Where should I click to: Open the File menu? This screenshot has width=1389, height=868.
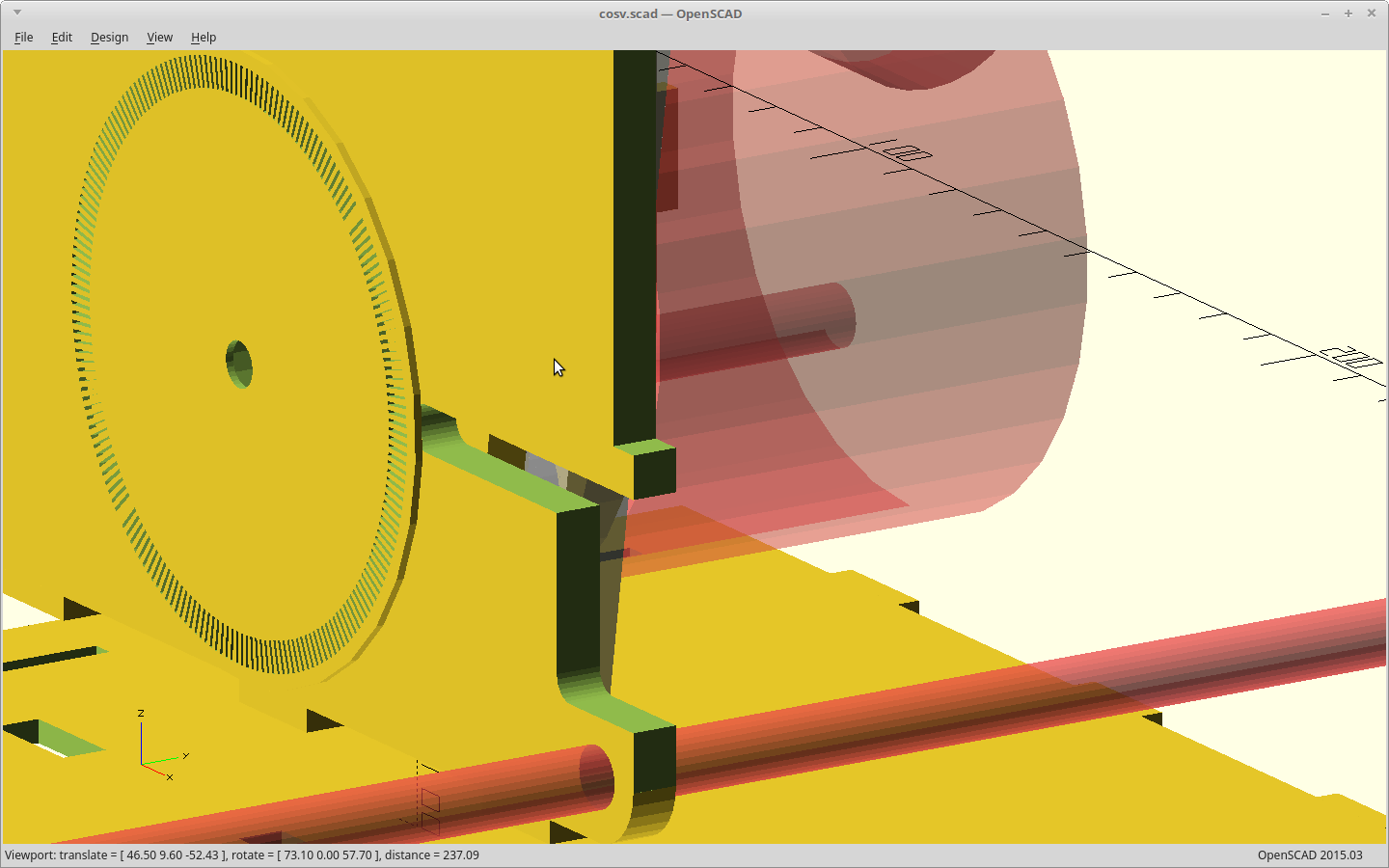point(23,38)
